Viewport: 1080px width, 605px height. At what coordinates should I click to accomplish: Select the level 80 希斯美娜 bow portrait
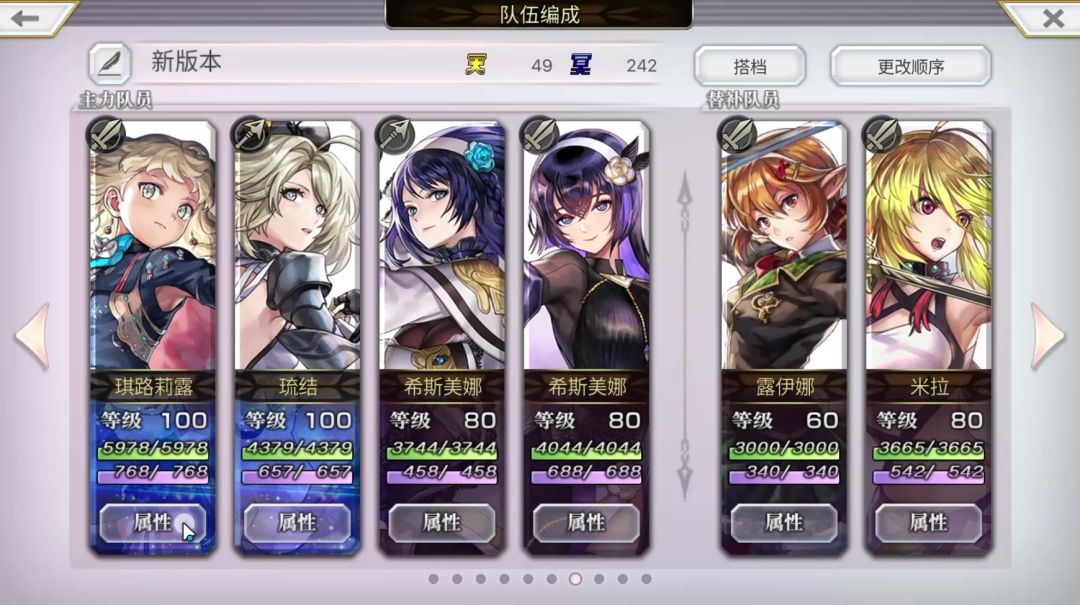442,246
